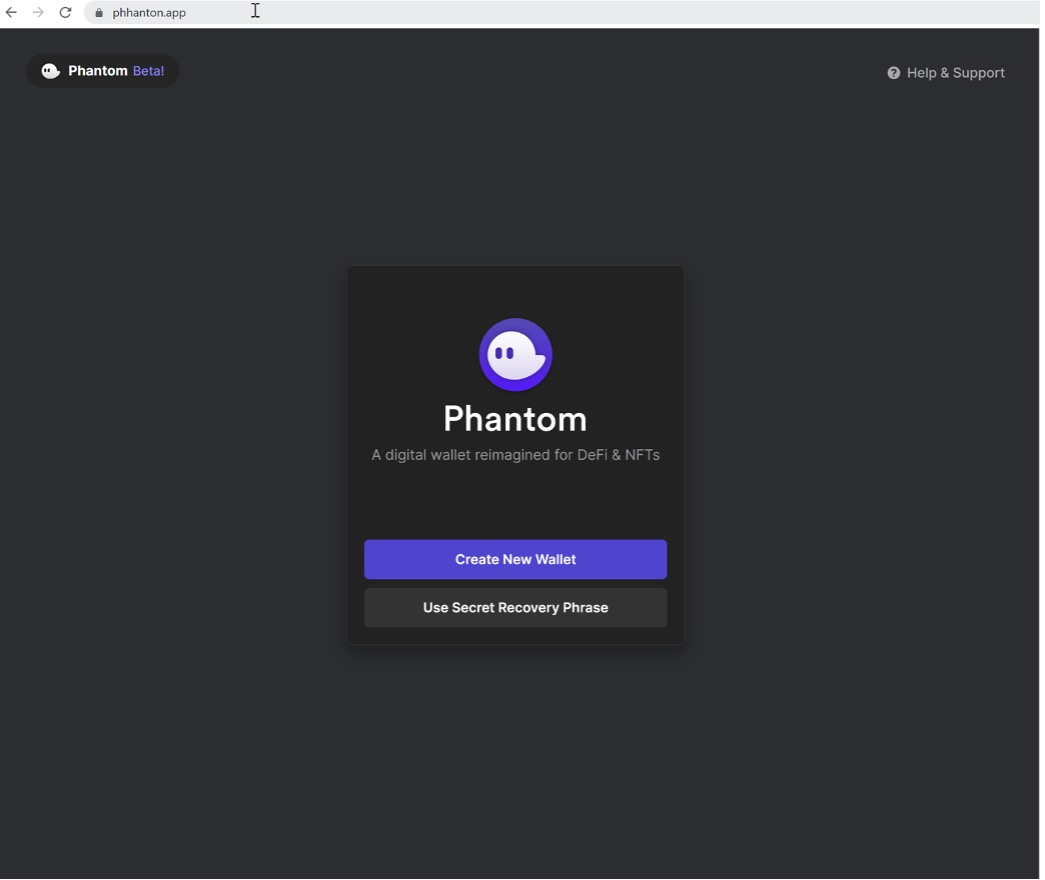Click the padlock icon in the address bar
The image size is (1045, 880).
pos(99,13)
